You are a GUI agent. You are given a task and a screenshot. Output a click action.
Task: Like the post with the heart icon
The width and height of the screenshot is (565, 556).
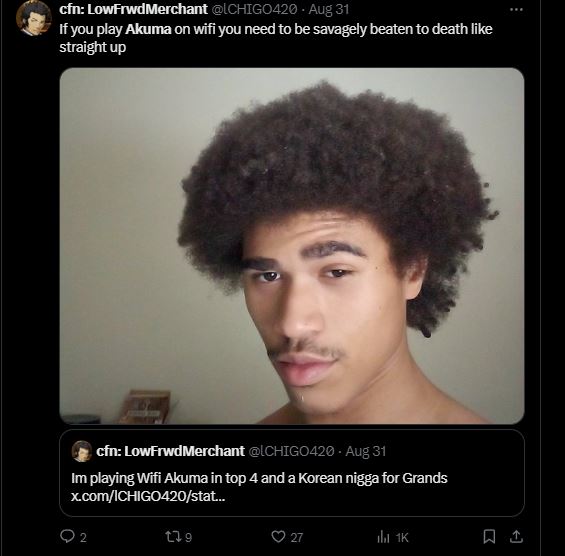point(278,536)
